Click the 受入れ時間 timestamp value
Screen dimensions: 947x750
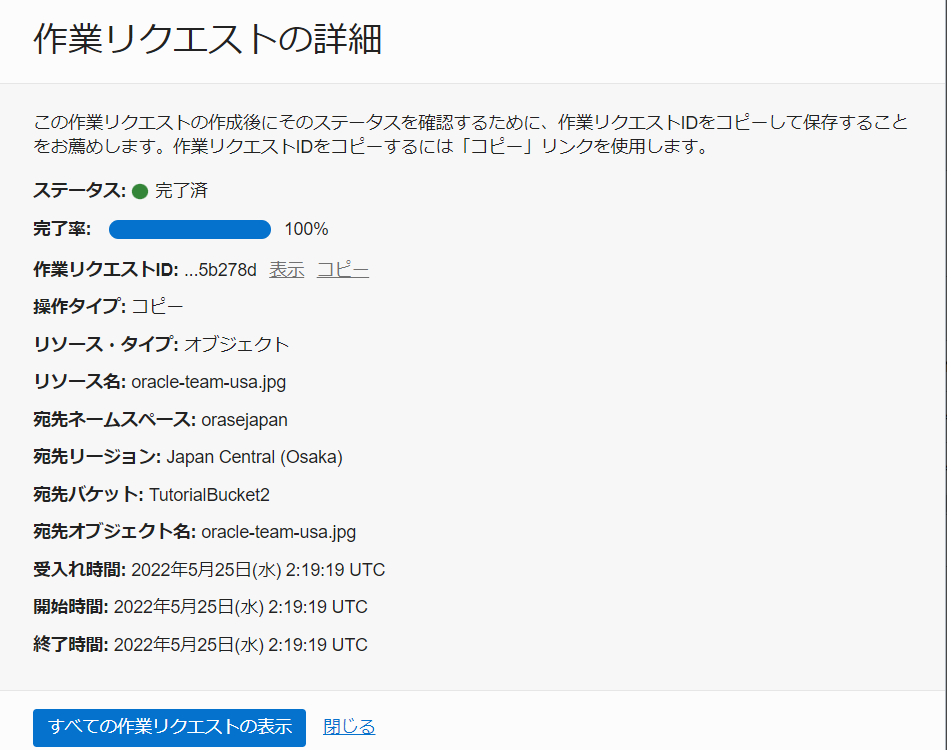coord(258,570)
